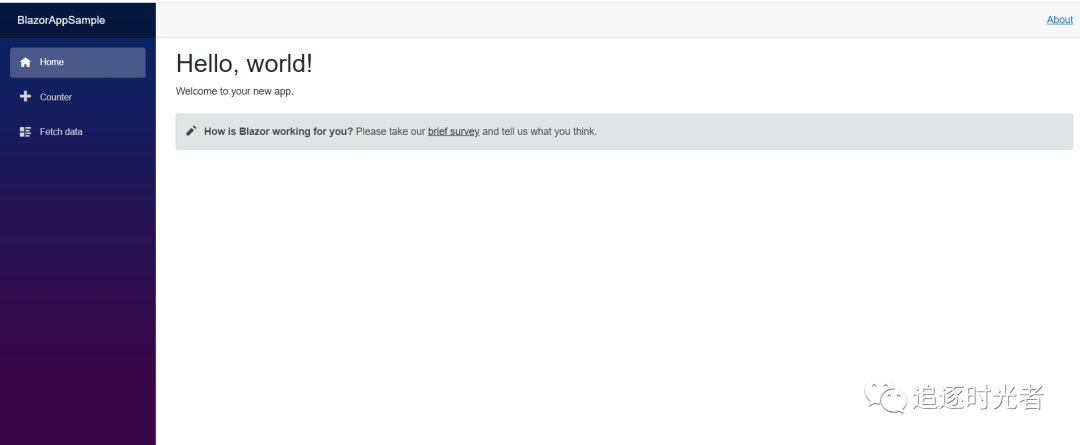Click the empty purple area of the sidebar
The width and height of the screenshot is (1080, 445).
pyautogui.click(x=77, y=300)
